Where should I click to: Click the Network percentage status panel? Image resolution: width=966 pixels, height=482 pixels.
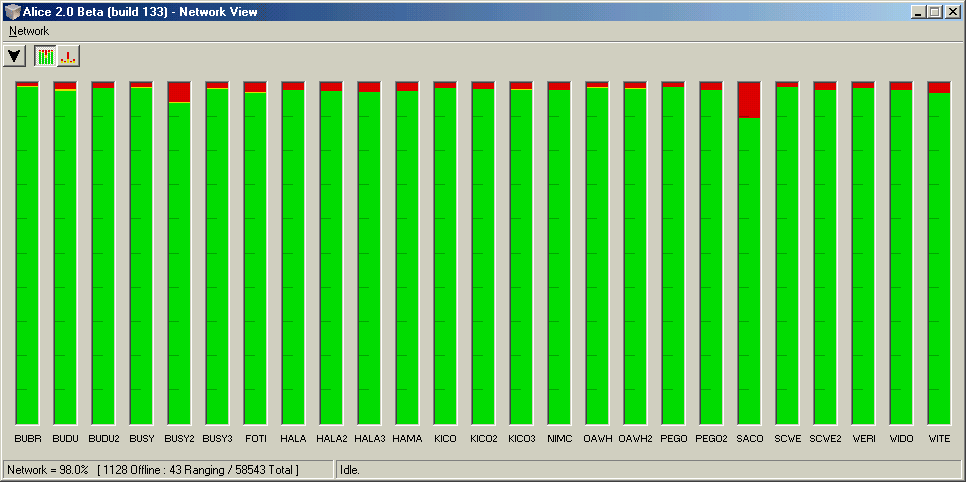pyautogui.click(x=168, y=469)
